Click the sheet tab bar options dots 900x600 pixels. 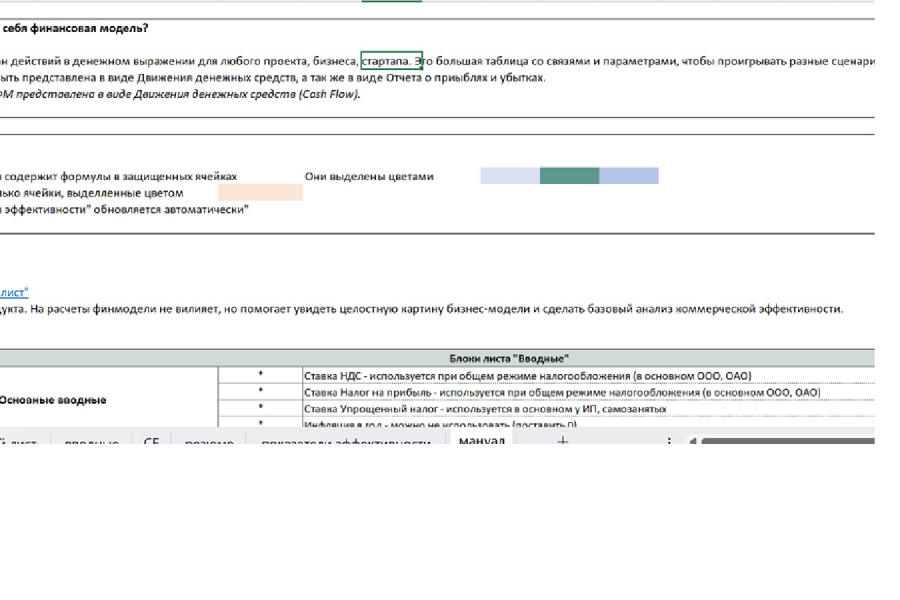coord(669,440)
